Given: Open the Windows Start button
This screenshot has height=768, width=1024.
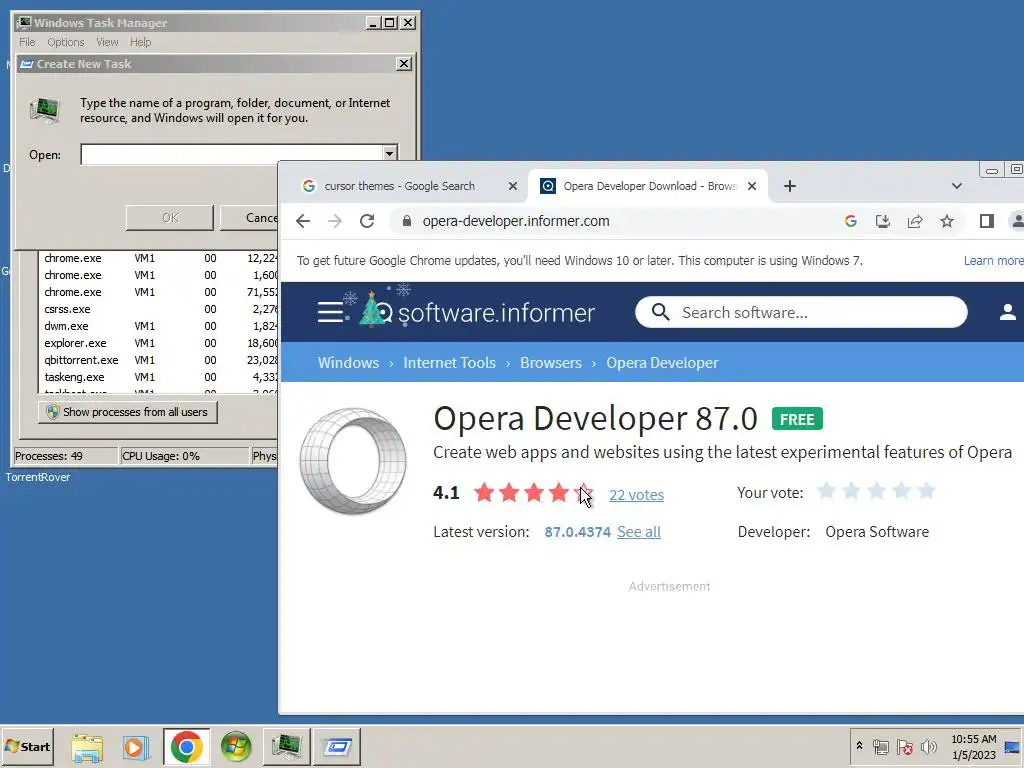Looking at the screenshot, I should pos(27,746).
